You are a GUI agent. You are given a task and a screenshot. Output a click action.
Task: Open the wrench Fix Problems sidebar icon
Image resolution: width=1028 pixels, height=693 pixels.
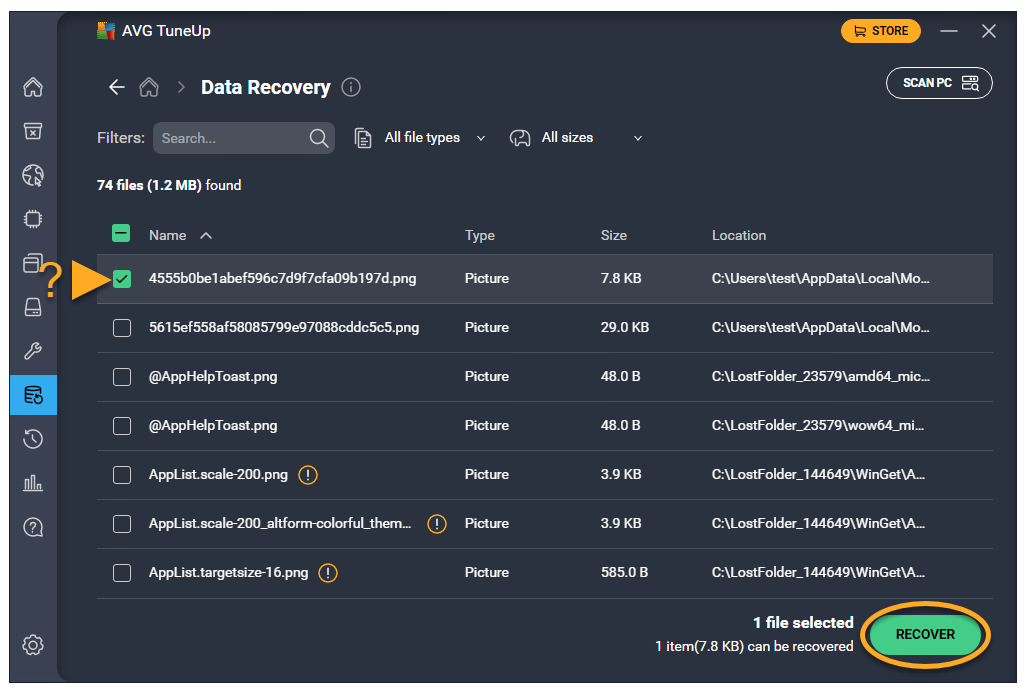(x=33, y=351)
